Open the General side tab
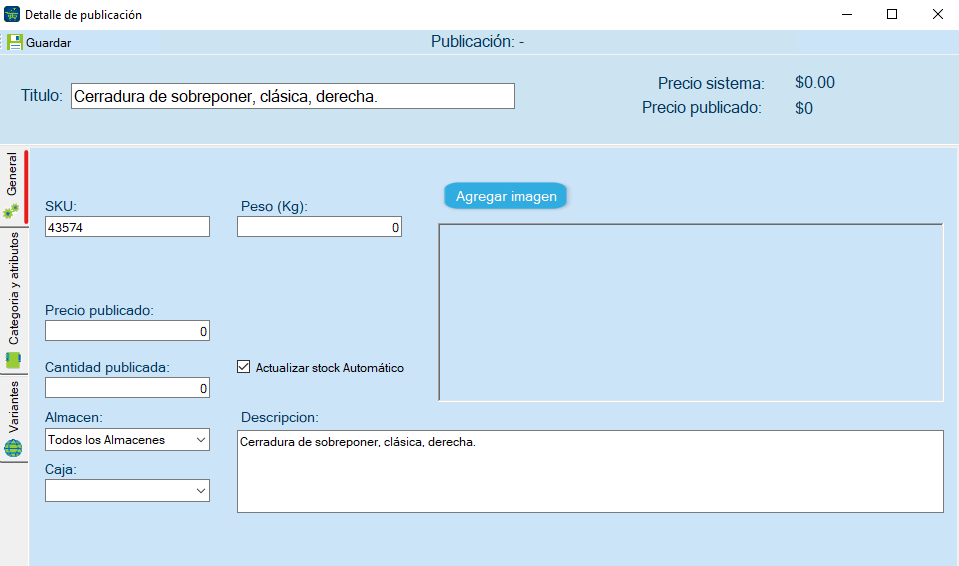This screenshot has height=566, width=959. (13, 187)
